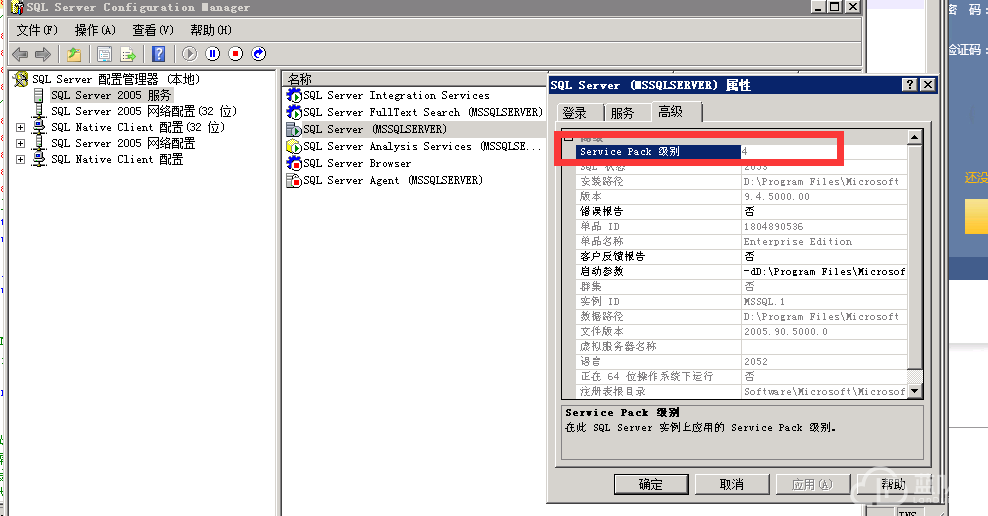Click the SQL Server (MSSQLSERVER) service icon
Screen dimensions: 988x516
click(294, 129)
